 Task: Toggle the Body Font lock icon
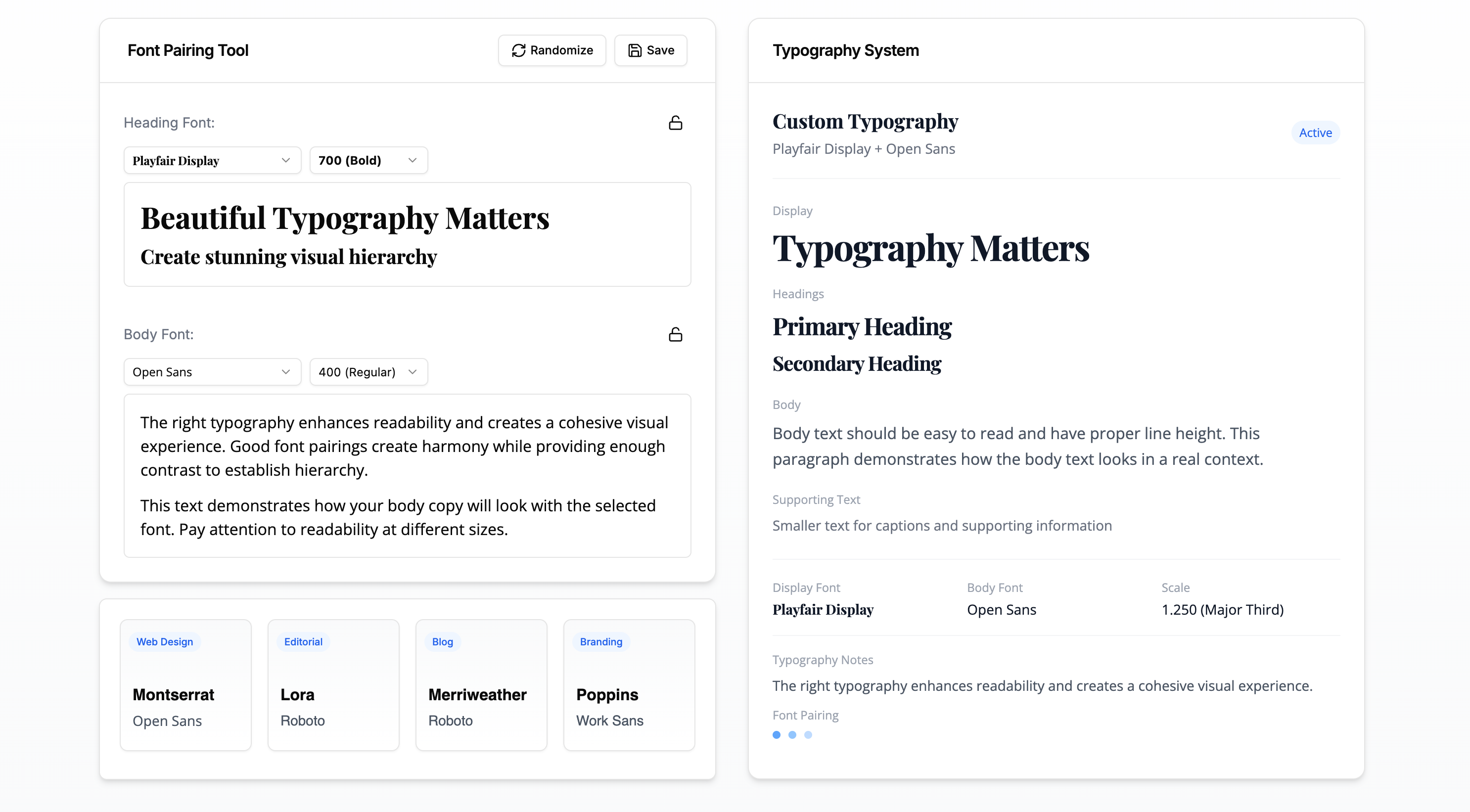(x=675, y=334)
